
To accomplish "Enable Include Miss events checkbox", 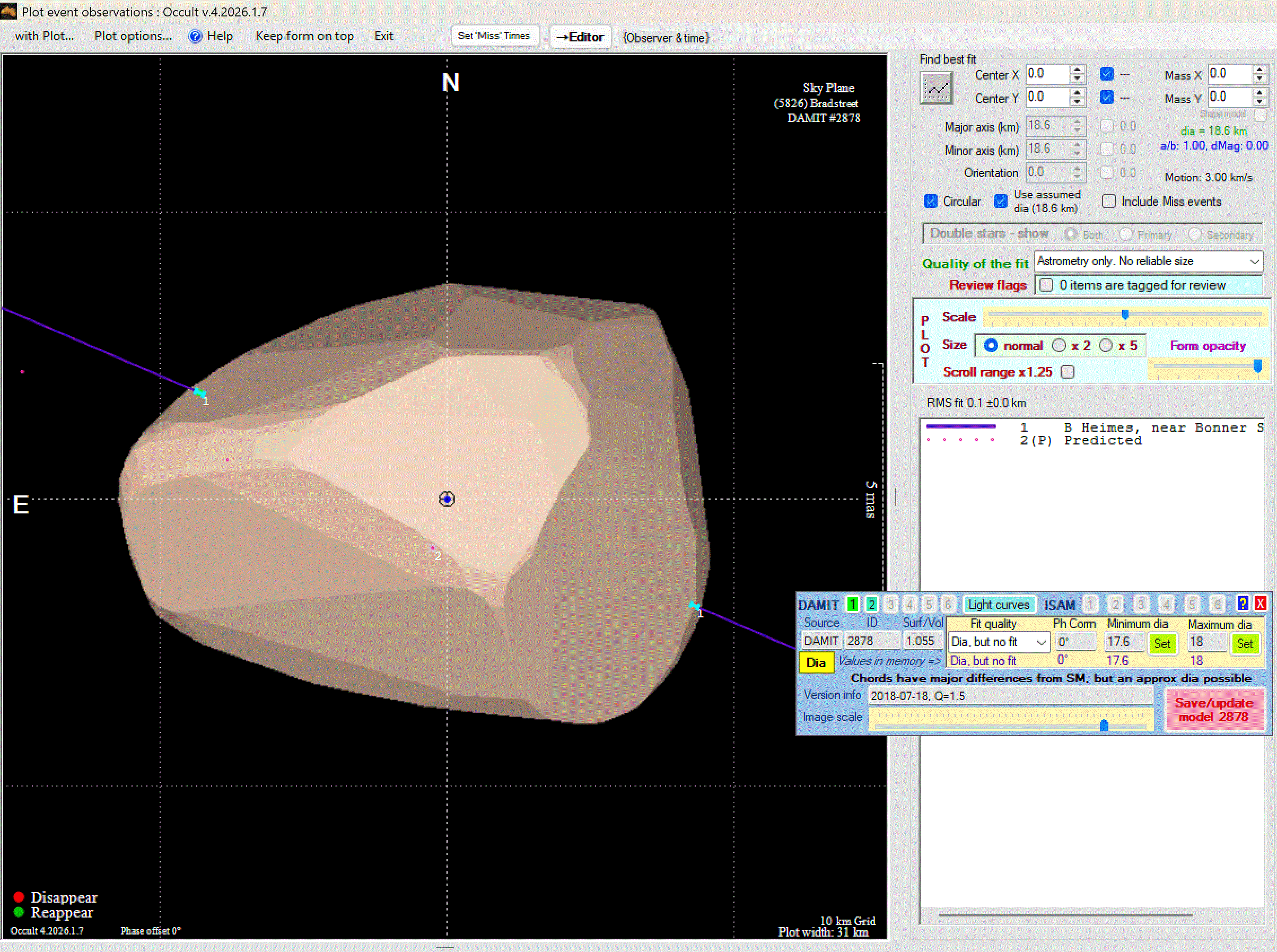I will (1108, 201).
